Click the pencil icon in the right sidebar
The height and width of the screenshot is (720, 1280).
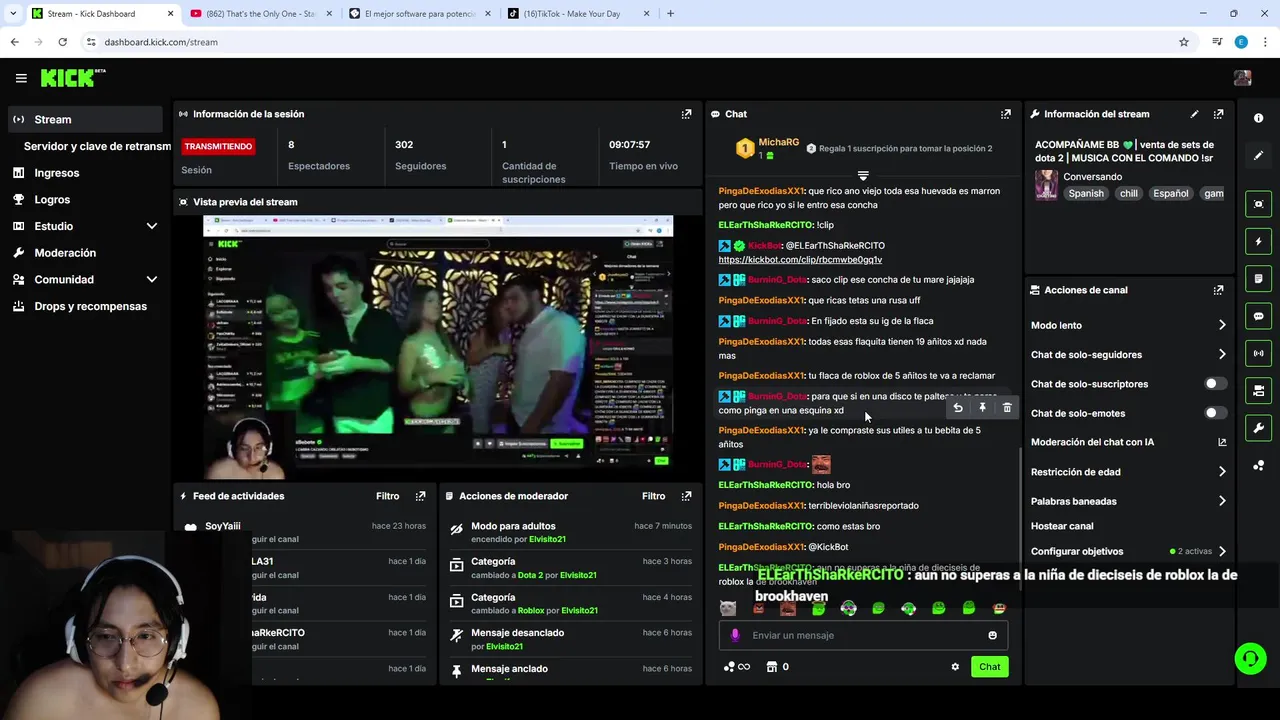click(x=1258, y=156)
